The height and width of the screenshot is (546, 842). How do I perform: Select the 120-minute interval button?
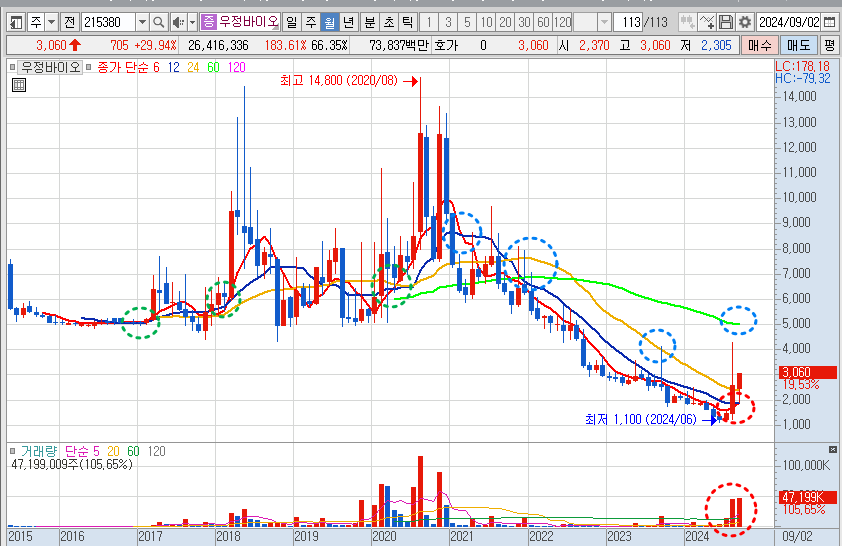[563, 22]
